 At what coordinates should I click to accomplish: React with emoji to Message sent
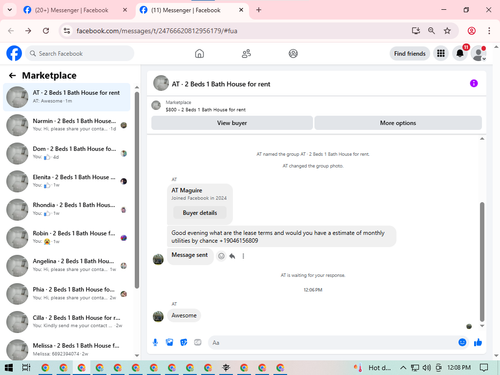tap(221, 256)
